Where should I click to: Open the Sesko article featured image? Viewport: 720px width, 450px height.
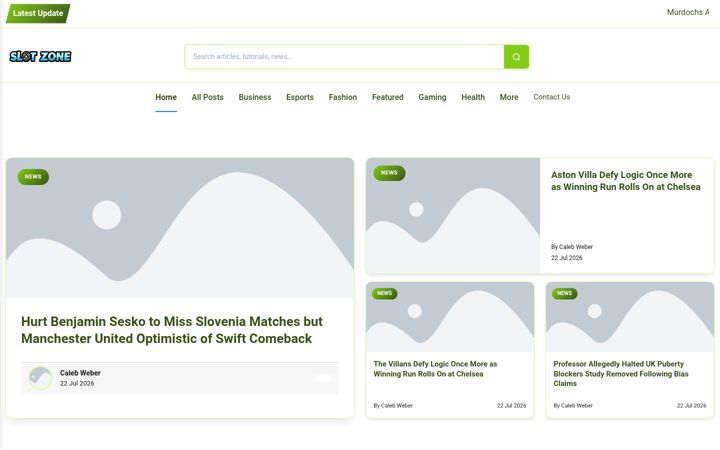point(180,228)
